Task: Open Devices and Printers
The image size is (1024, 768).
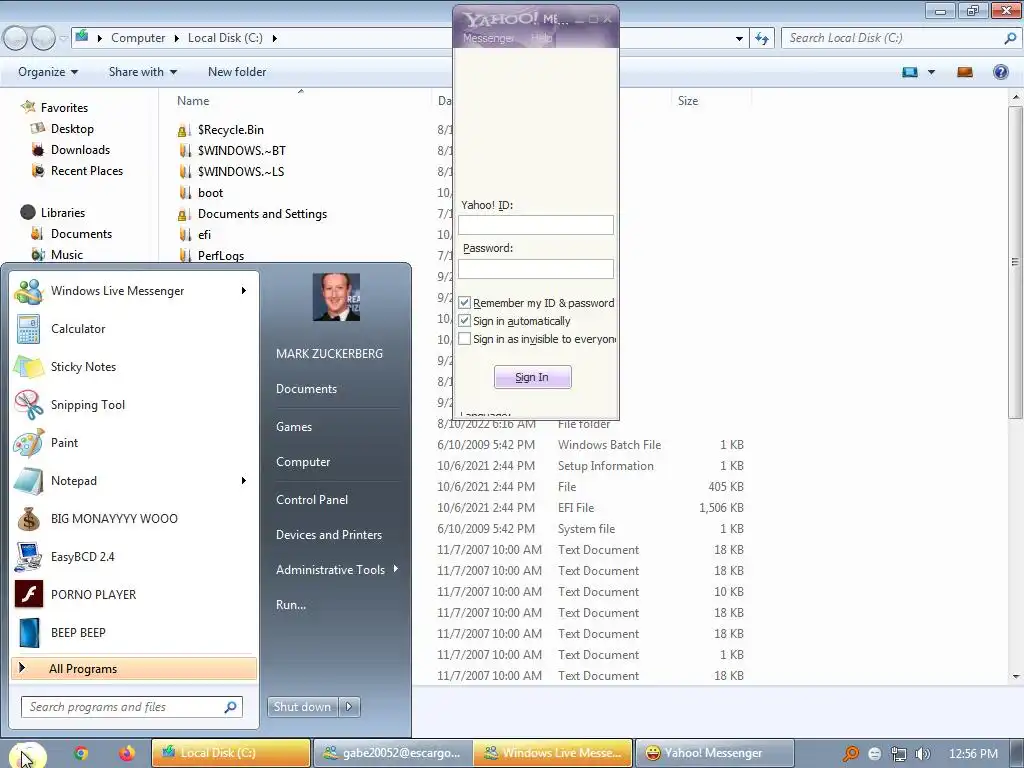Action: point(328,535)
